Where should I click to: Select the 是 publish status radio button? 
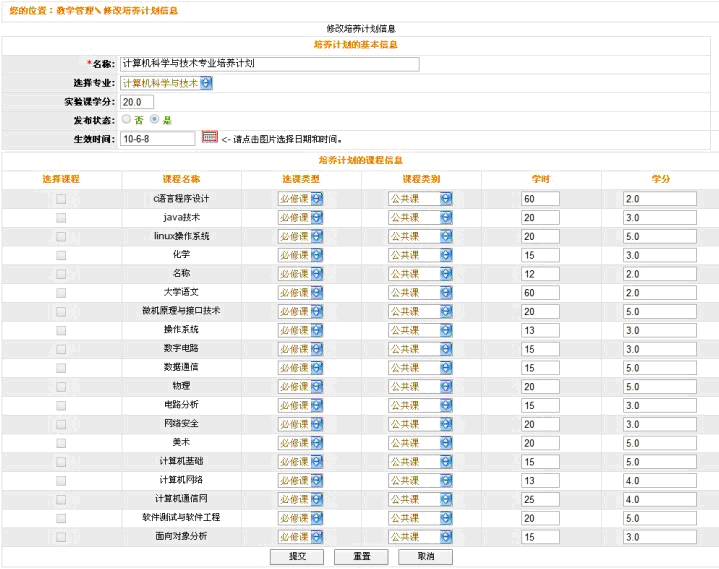pyautogui.click(x=154, y=120)
